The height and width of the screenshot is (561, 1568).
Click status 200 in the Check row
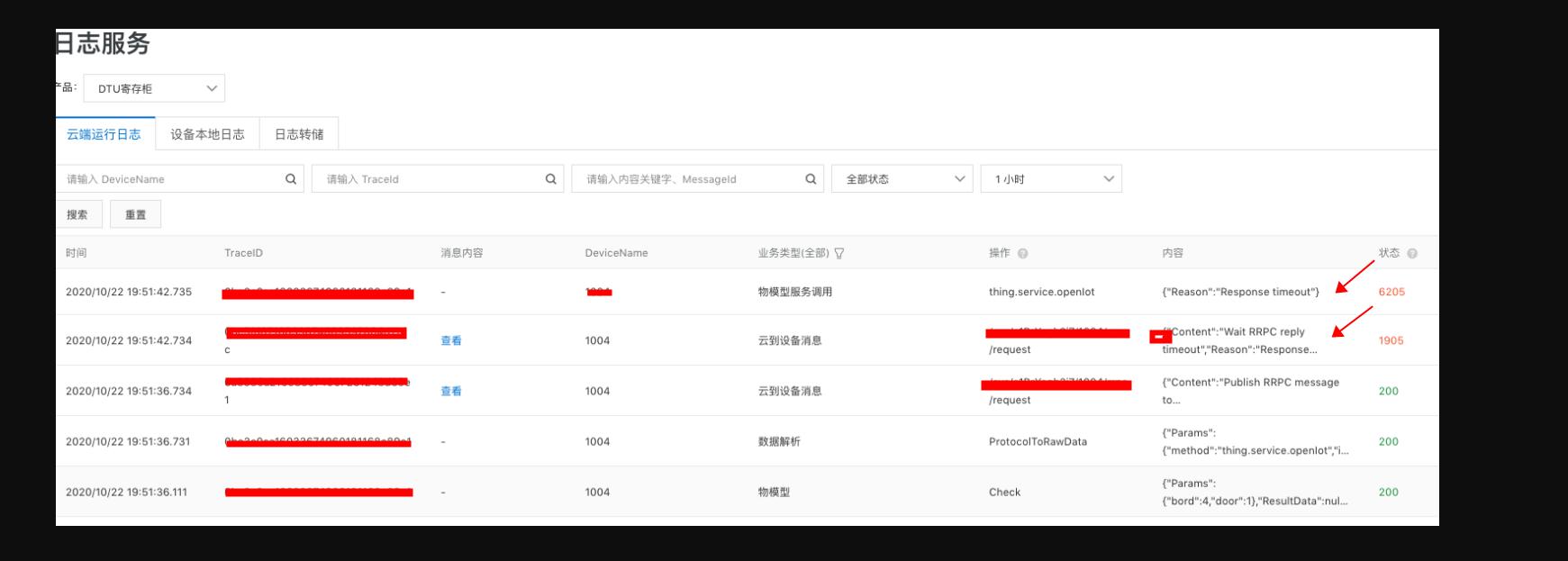1389,492
